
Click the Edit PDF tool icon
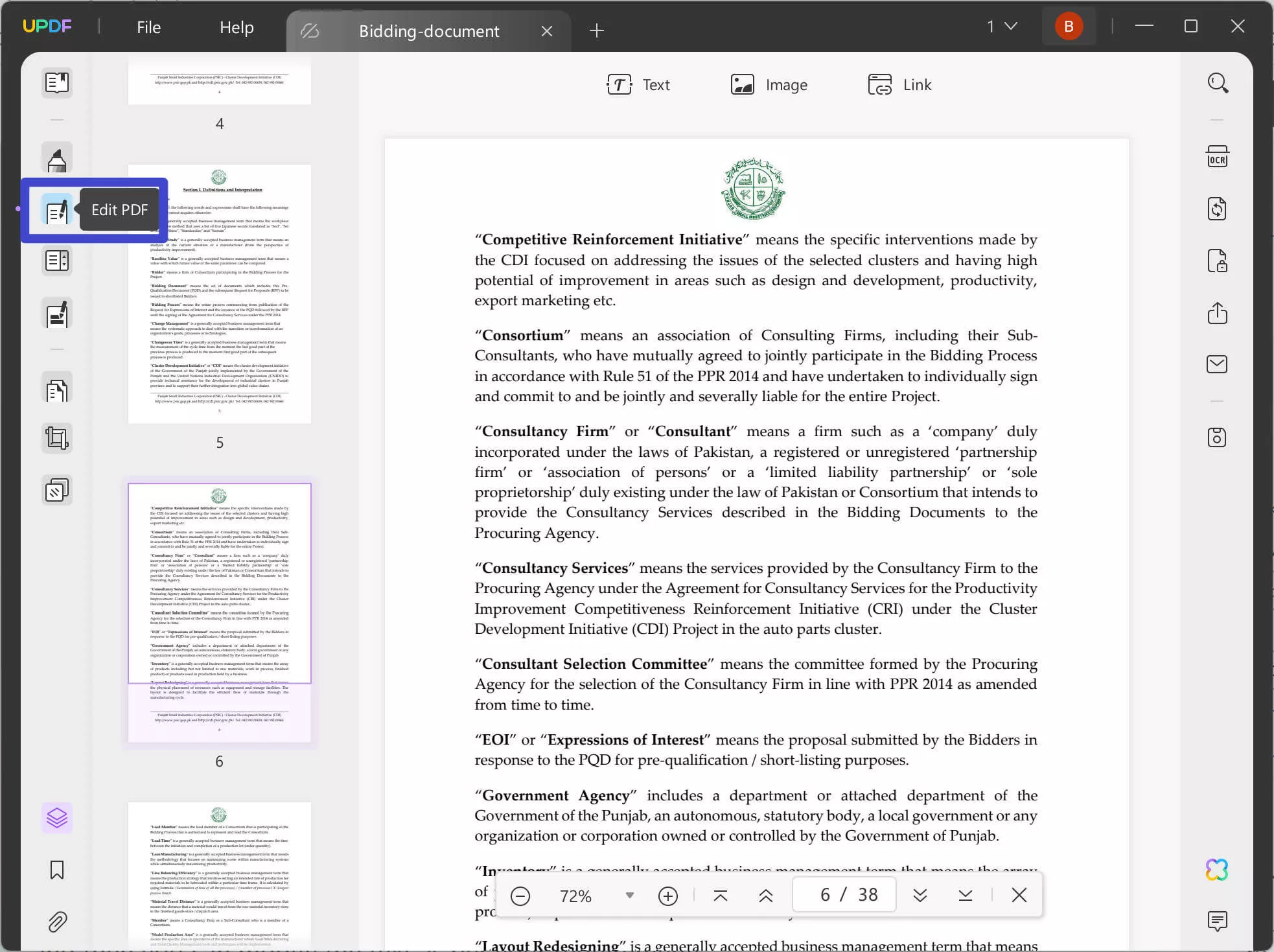pos(56,210)
